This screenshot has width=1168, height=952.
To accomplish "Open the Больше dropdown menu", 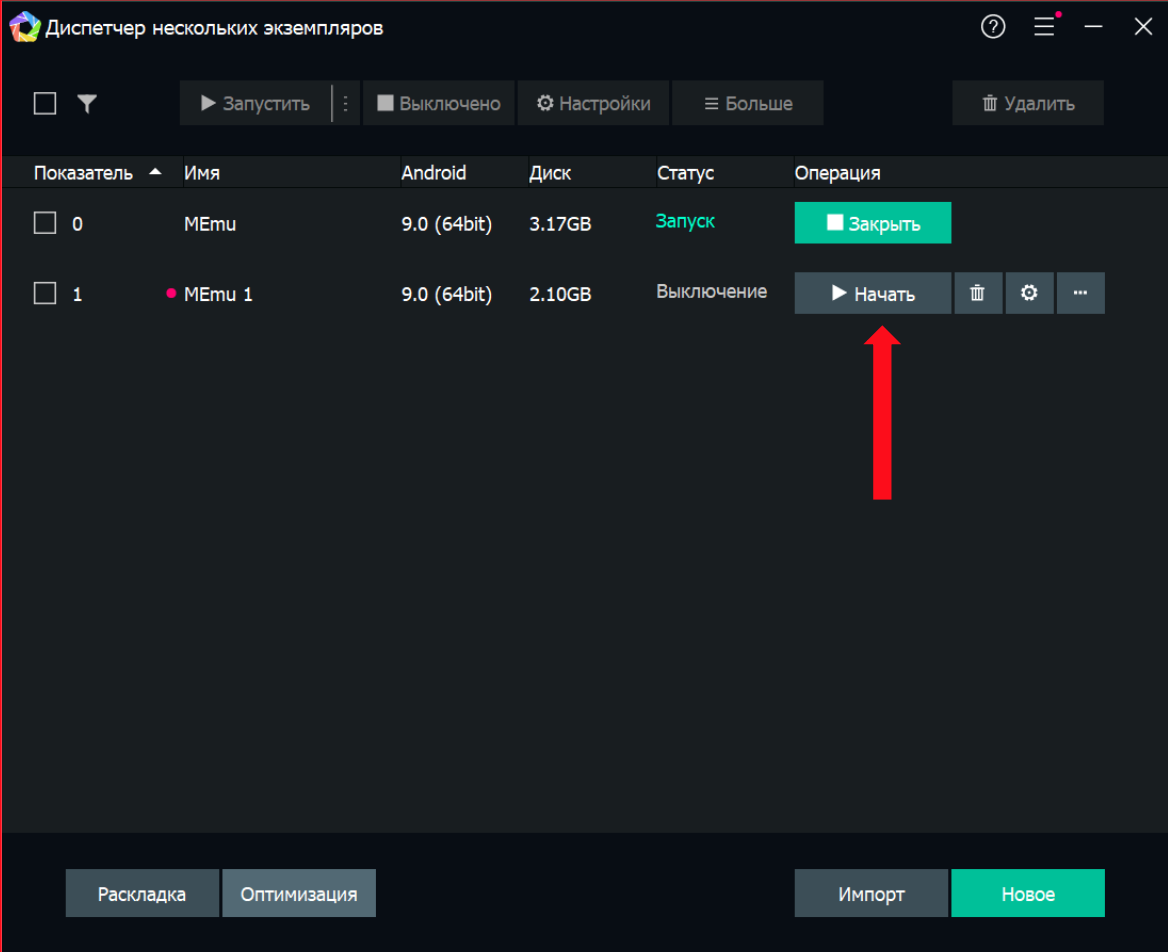I will pos(748,104).
